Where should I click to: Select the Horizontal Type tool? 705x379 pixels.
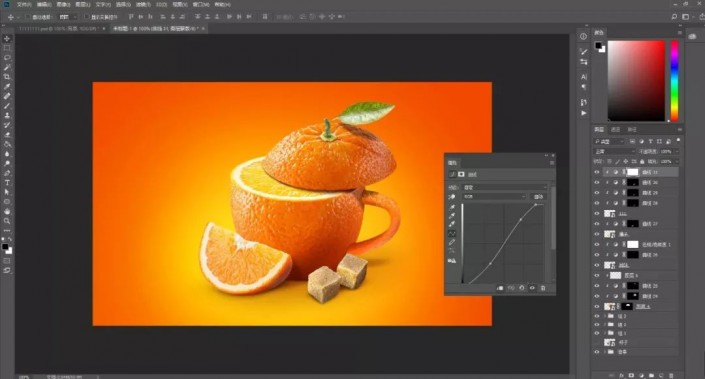[x=7, y=183]
